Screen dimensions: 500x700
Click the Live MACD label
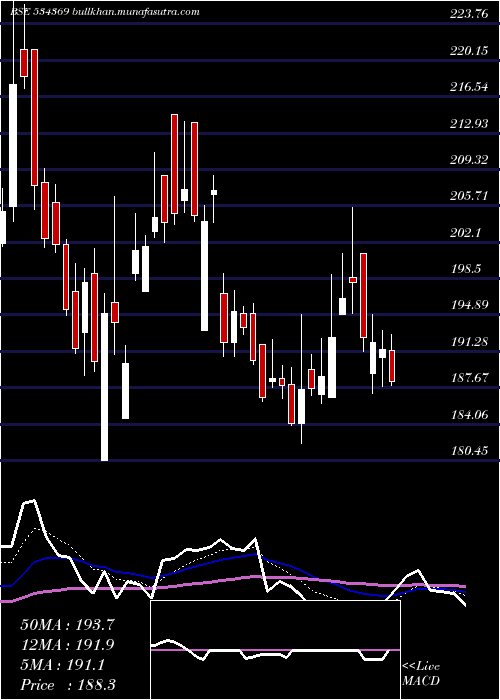[421, 674]
